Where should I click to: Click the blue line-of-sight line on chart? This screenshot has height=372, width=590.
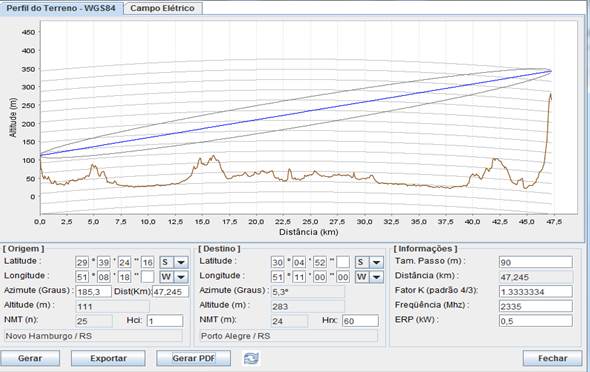click(296, 112)
